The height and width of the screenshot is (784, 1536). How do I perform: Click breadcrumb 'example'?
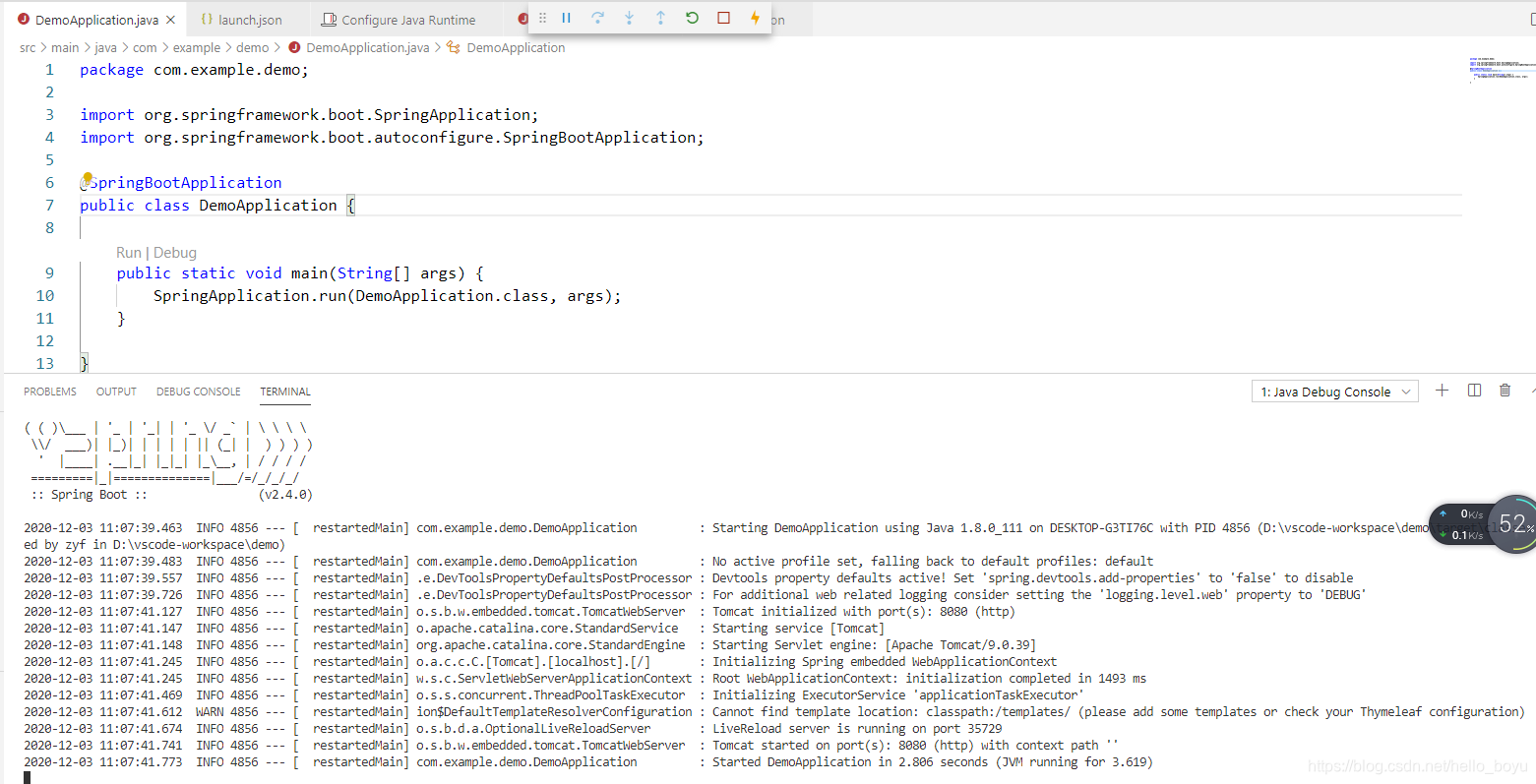coord(197,47)
